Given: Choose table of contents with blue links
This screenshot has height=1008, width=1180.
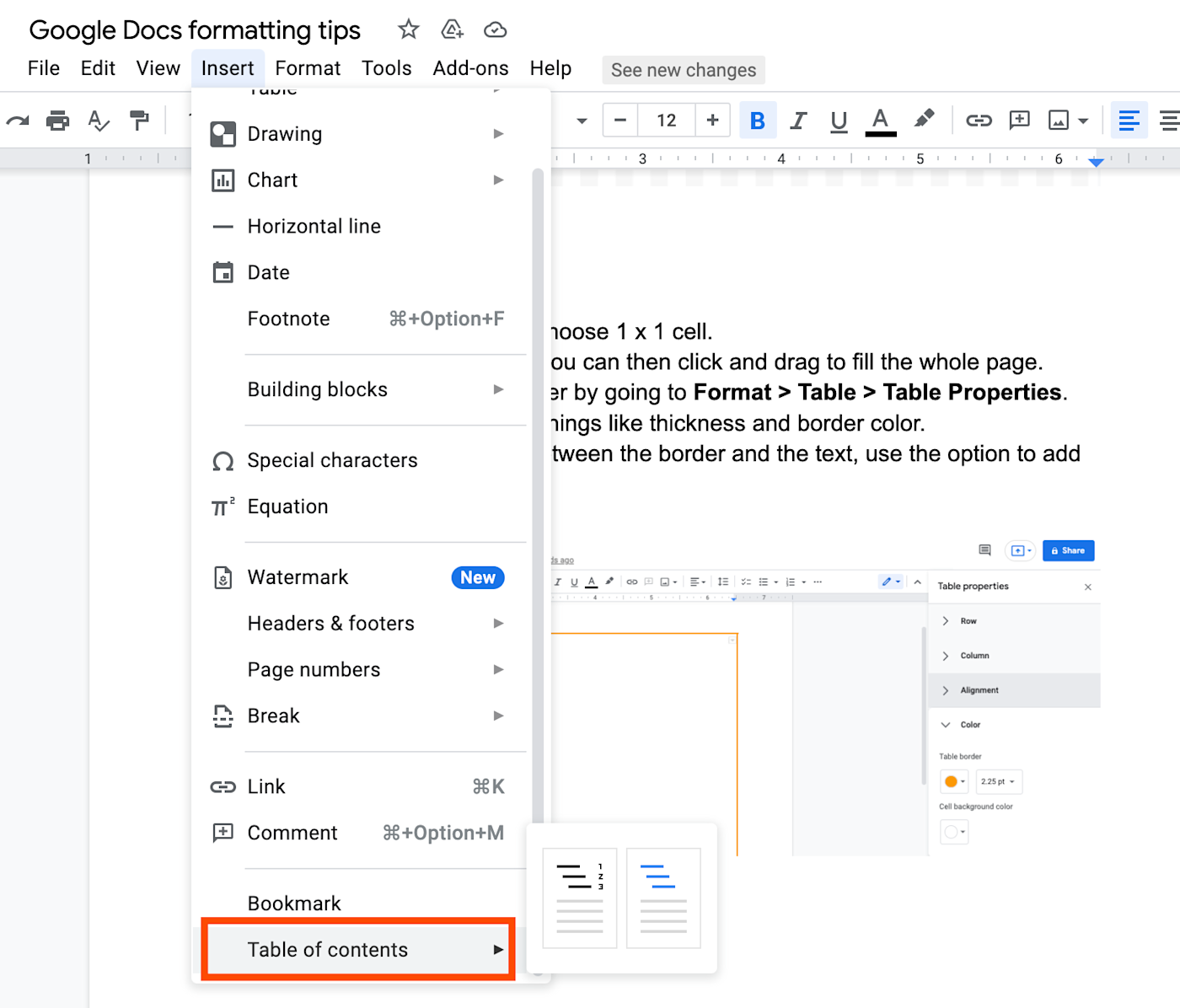Looking at the screenshot, I should pos(663,898).
